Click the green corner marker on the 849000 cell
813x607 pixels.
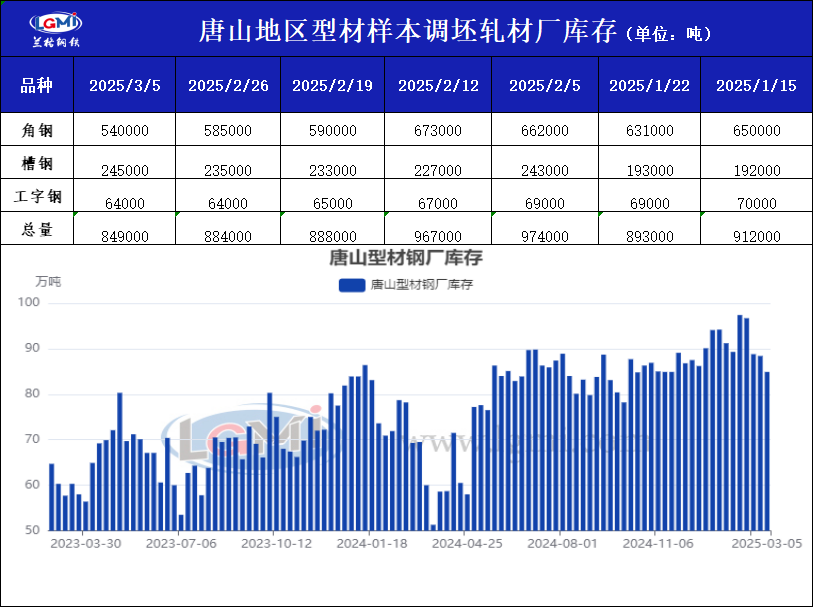75,215
